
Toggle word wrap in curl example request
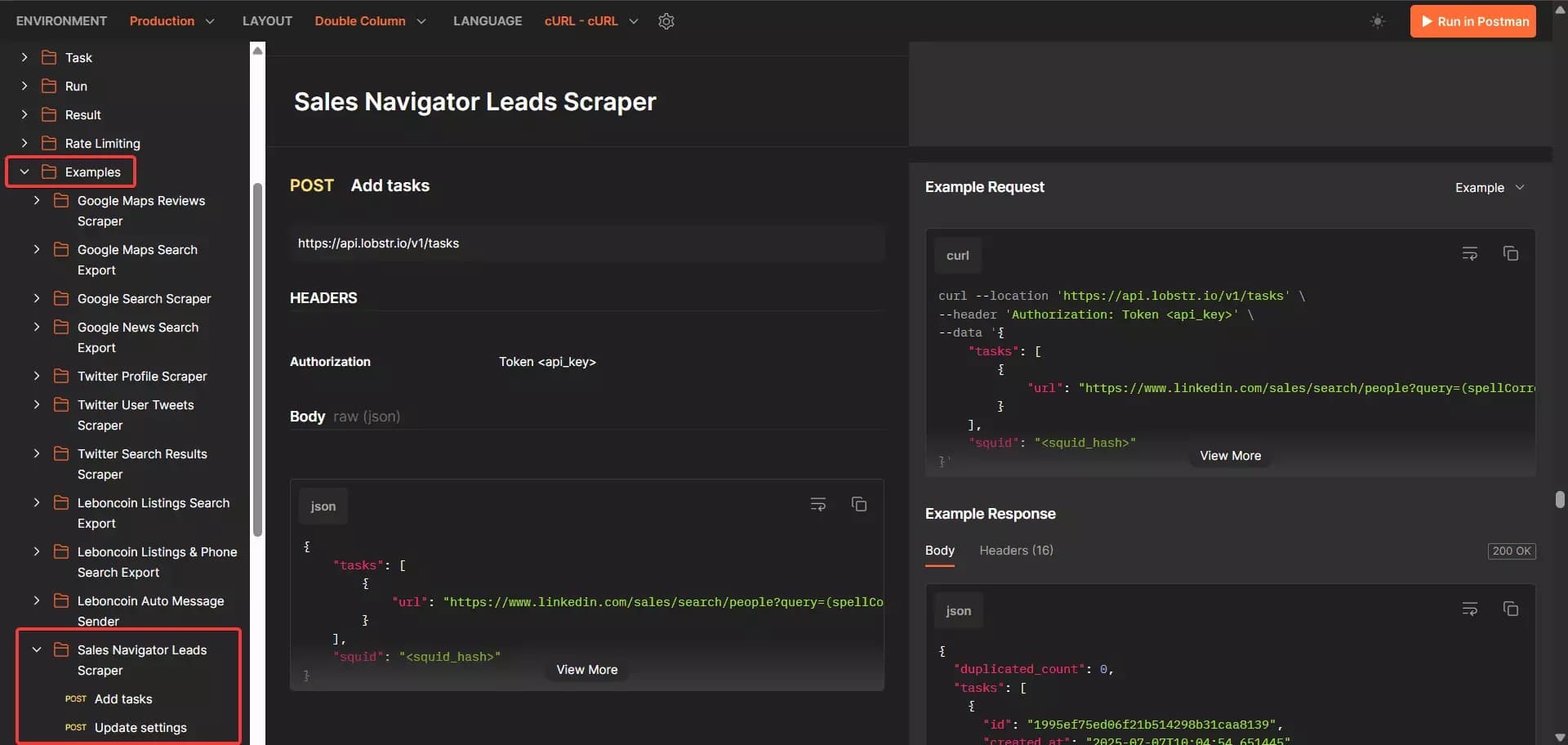point(1469,254)
